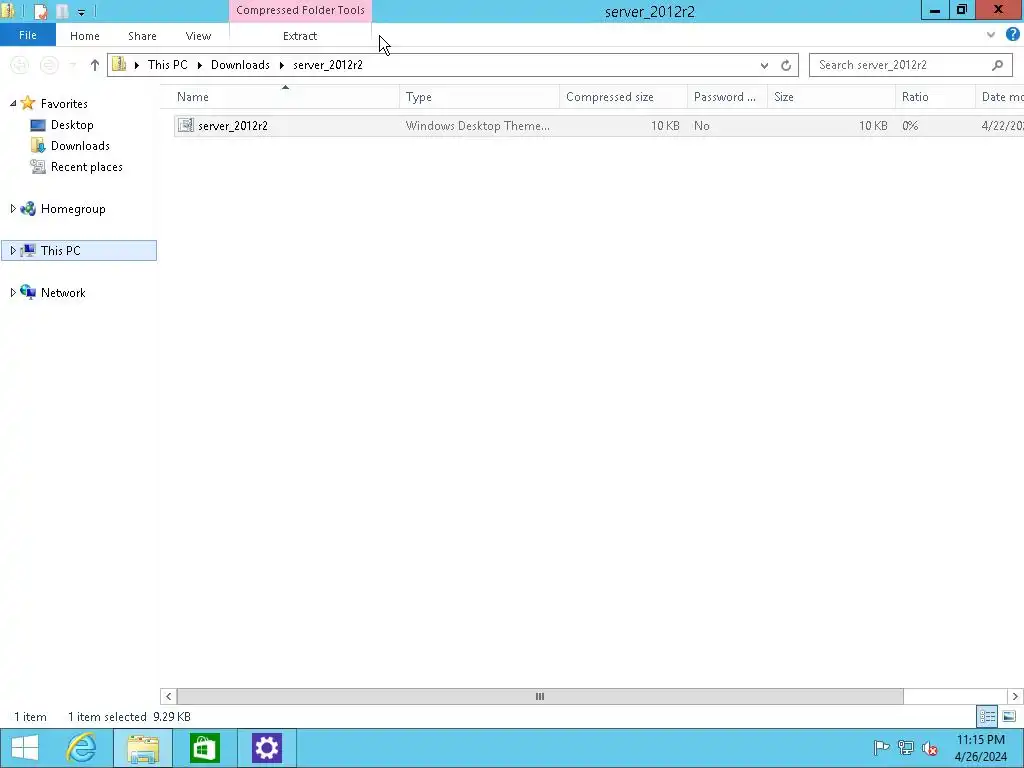The image size is (1024, 768).
Task: Select This PC in navigation pane
Action: coord(60,251)
